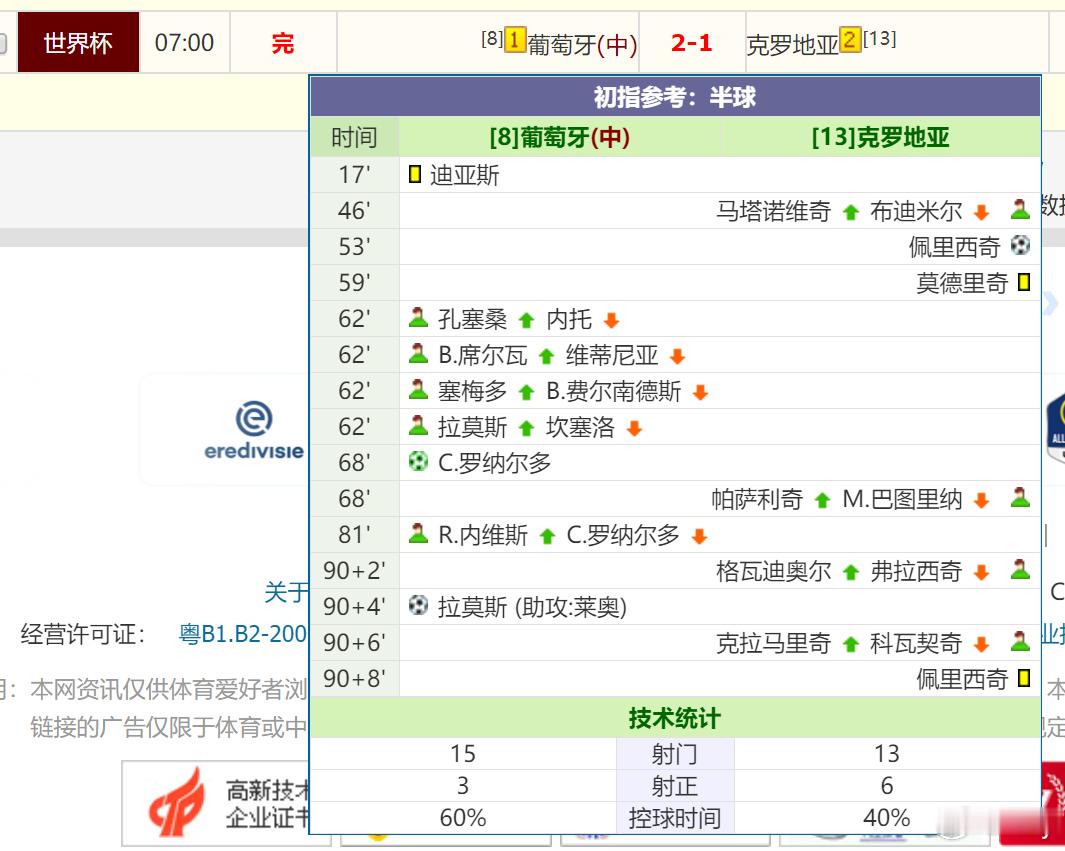Image resolution: width=1065 pixels, height=851 pixels.
Task: Click orange down arrow next to B.费尔南德斯
Action: pos(701,392)
